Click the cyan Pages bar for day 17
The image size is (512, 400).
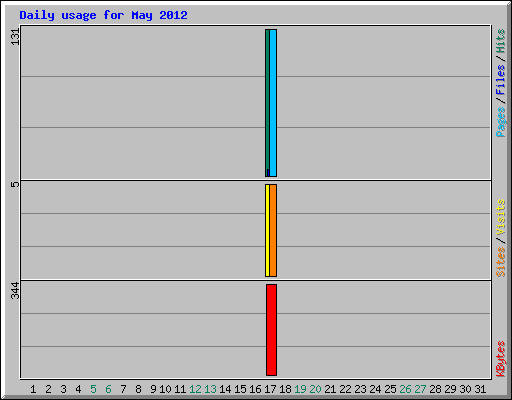273,103
